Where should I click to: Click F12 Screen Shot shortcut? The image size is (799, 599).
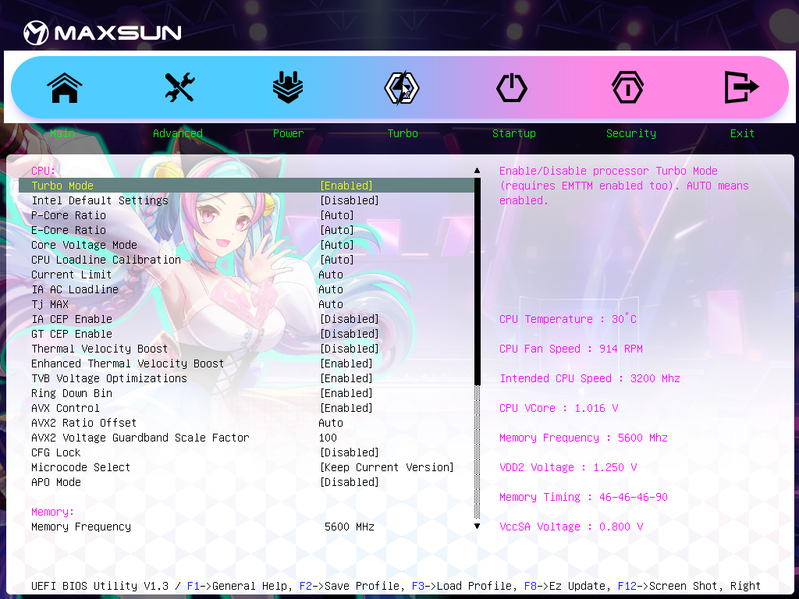point(670,586)
